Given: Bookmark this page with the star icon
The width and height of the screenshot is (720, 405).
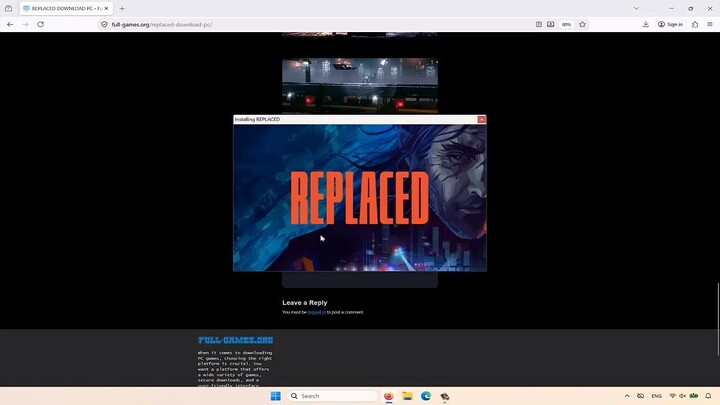Looking at the screenshot, I should click(583, 24).
